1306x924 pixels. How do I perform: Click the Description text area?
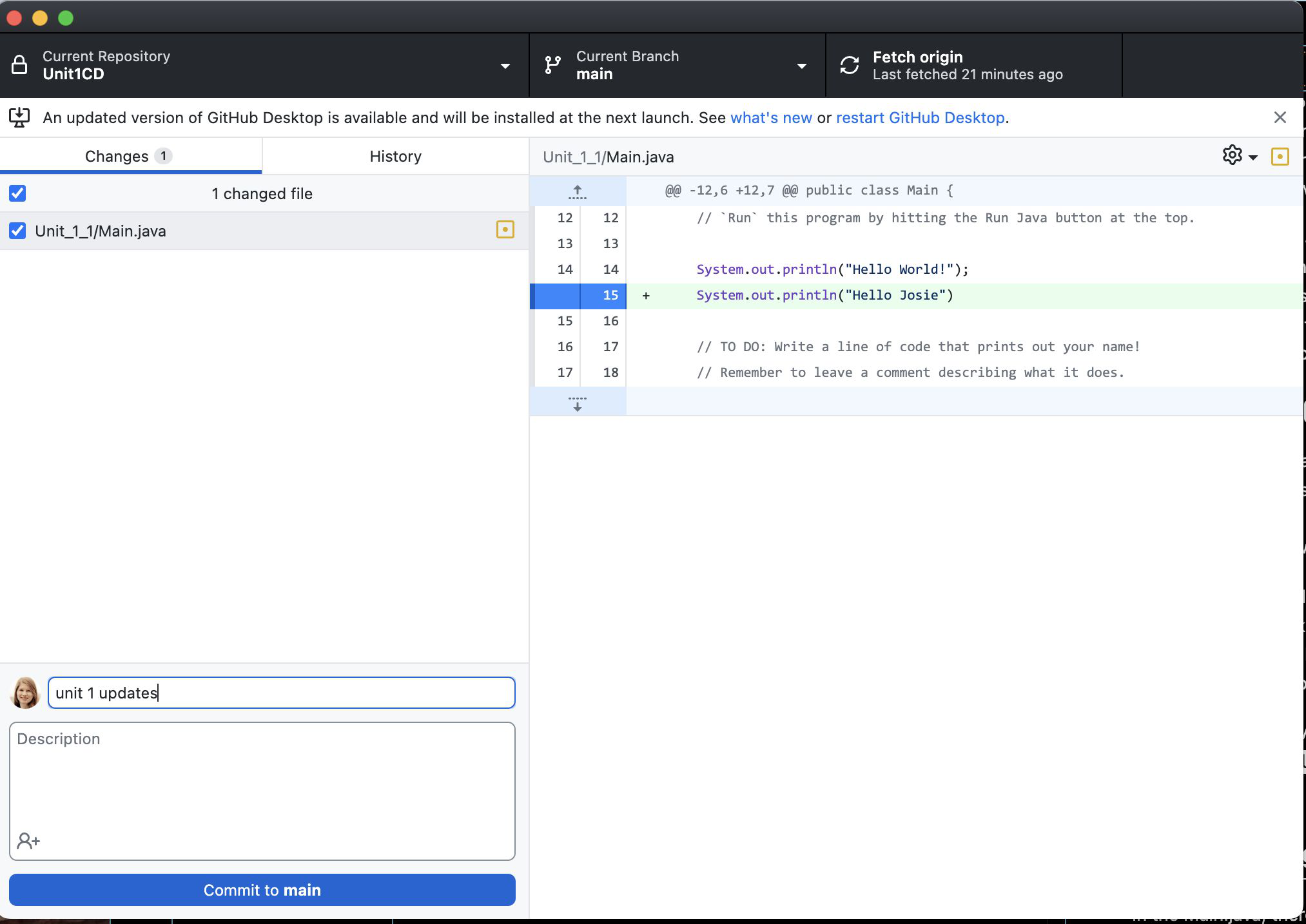coord(262,780)
